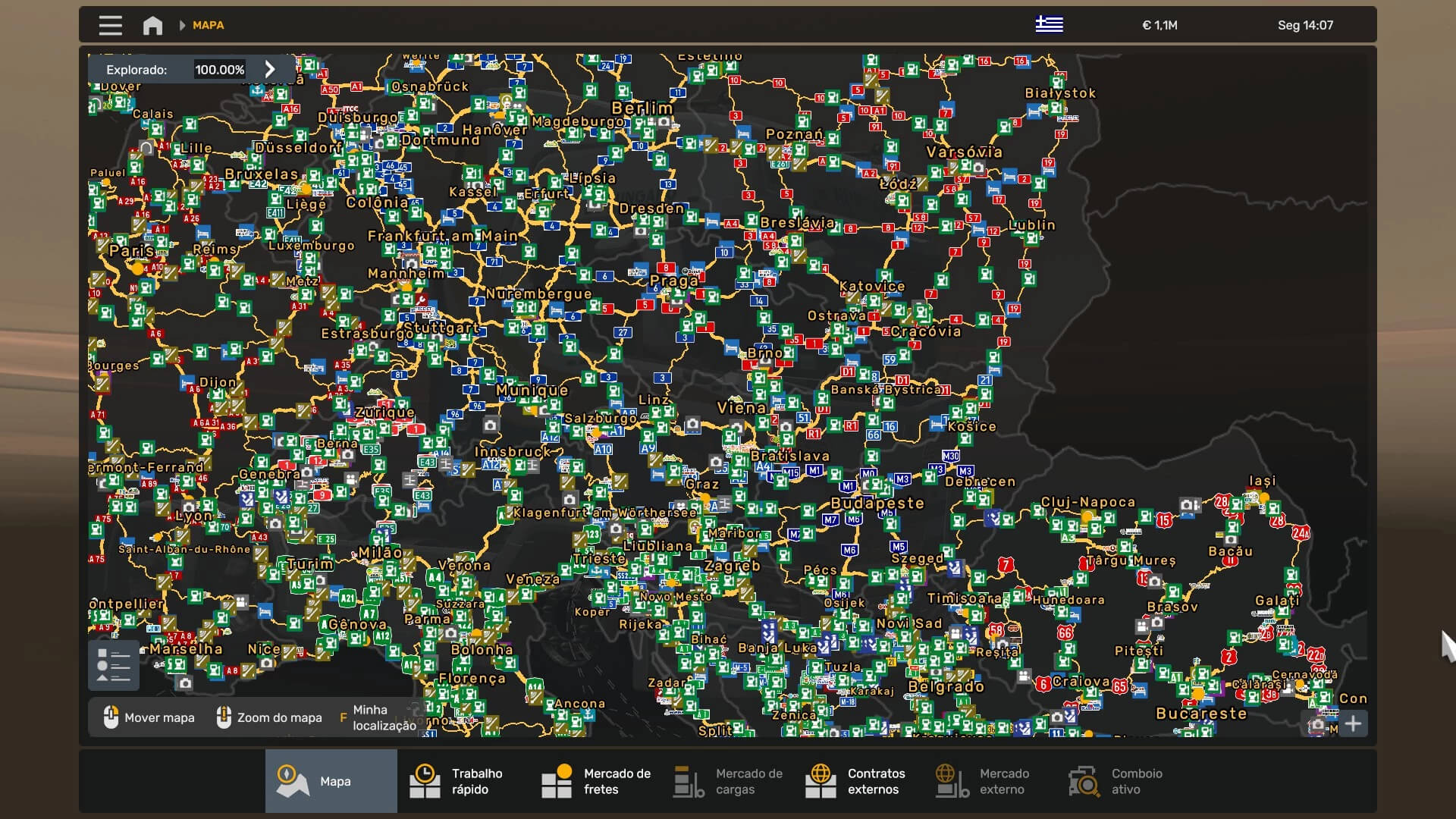Click the breadcrumb arrow before MAPA
The width and height of the screenshot is (1456, 819).
[182, 26]
